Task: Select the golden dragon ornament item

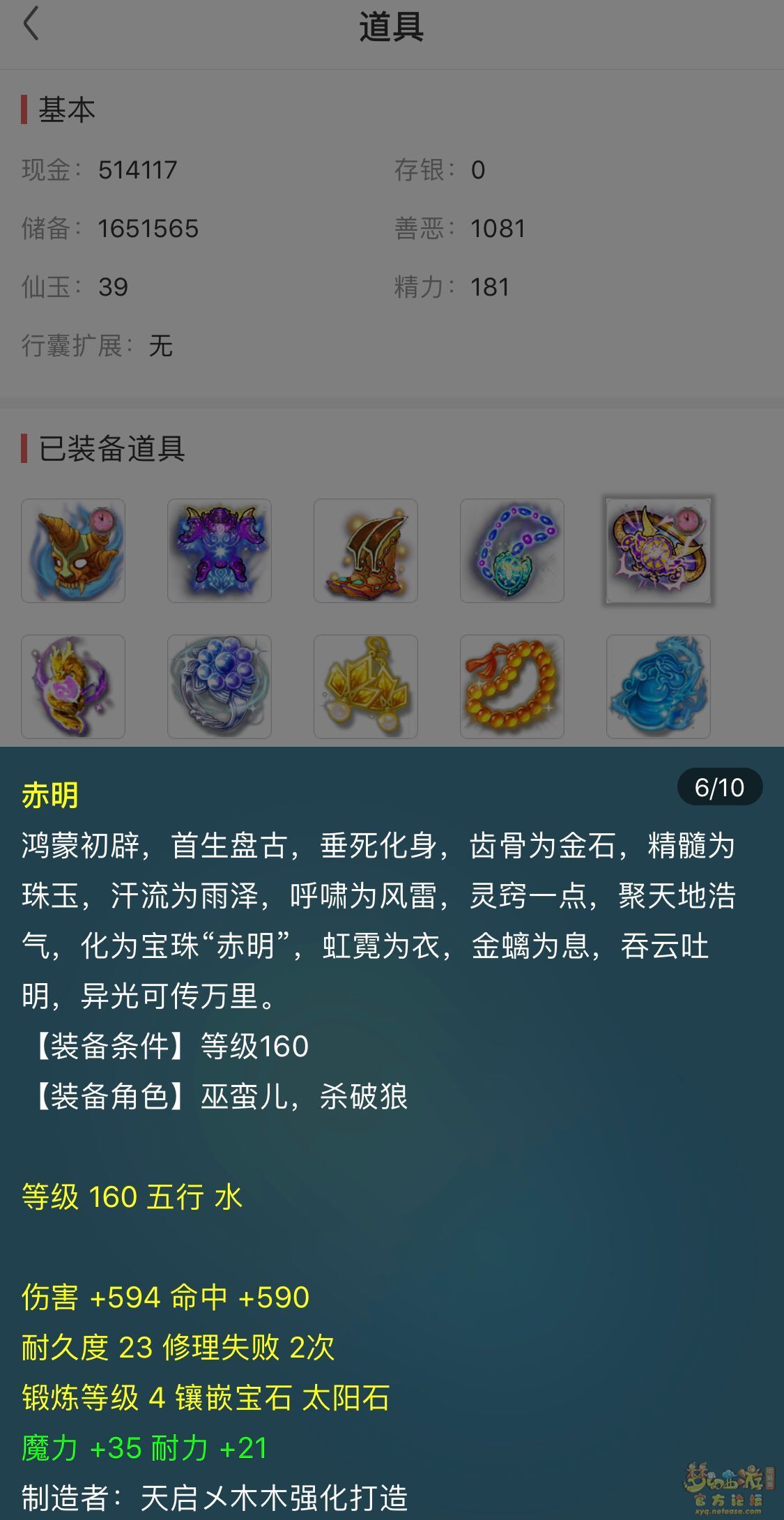Action: tap(73, 687)
